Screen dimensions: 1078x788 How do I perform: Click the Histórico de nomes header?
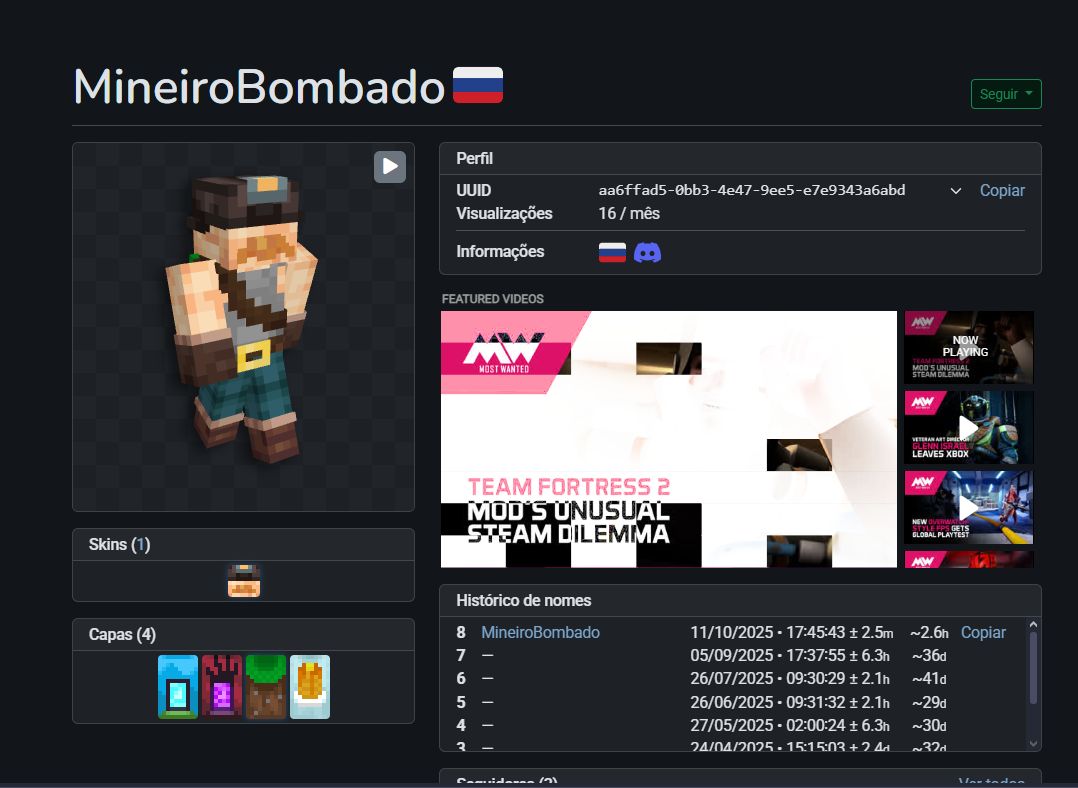click(740, 600)
